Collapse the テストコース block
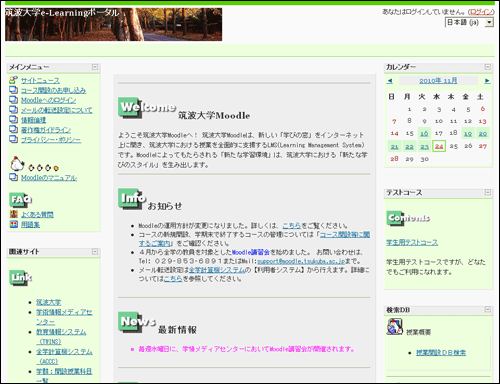This screenshot has height=384, width=500. (x=488, y=192)
